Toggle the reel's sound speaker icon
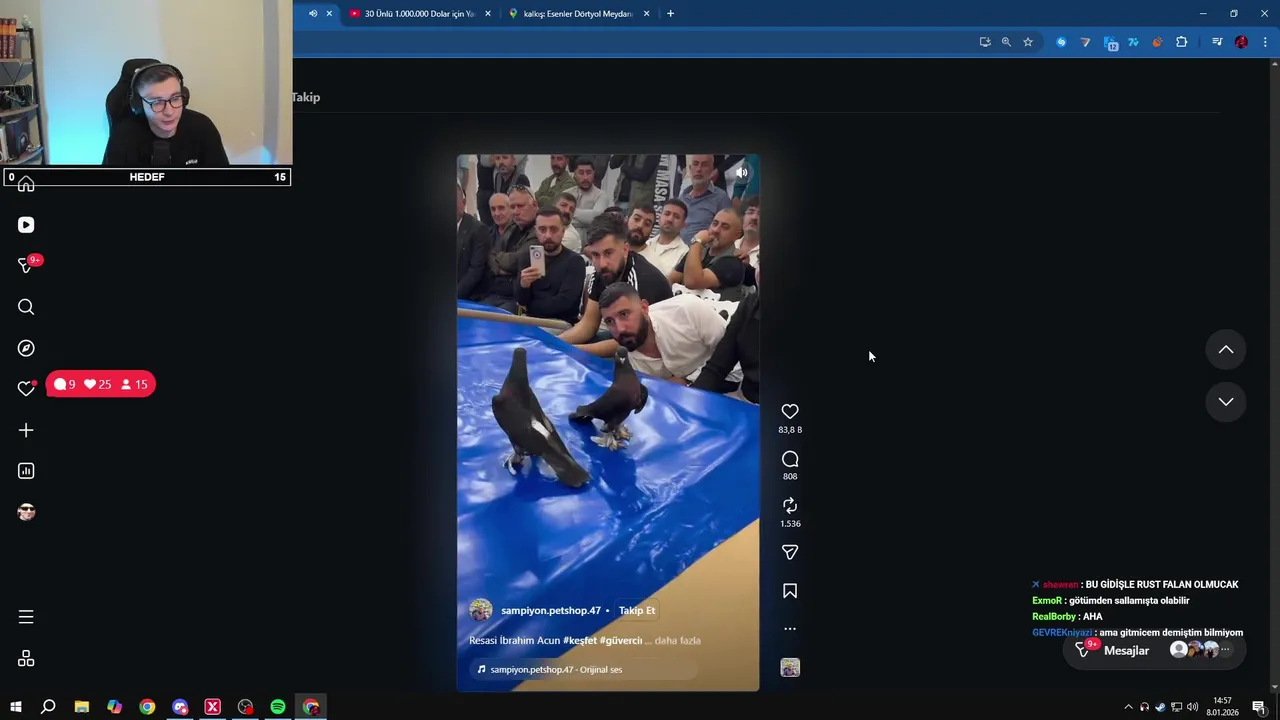The height and width of the screenshot is (720, 1280). (x=741, y=173)
